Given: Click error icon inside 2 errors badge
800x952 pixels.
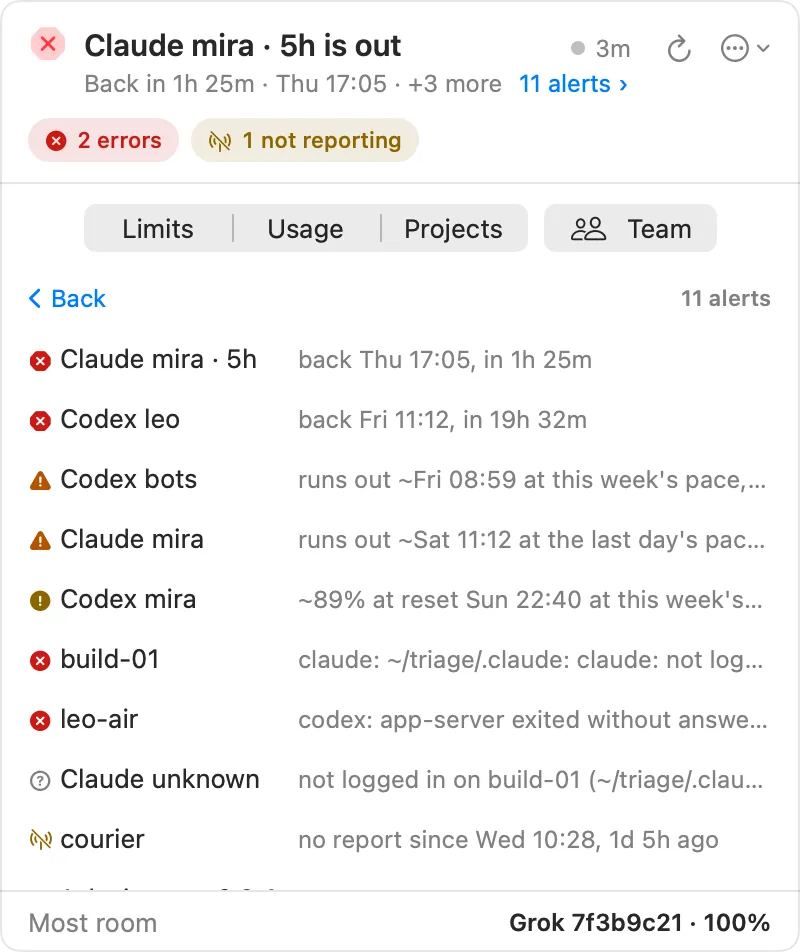Looking at the screenshot, I should tap(56, 141).
